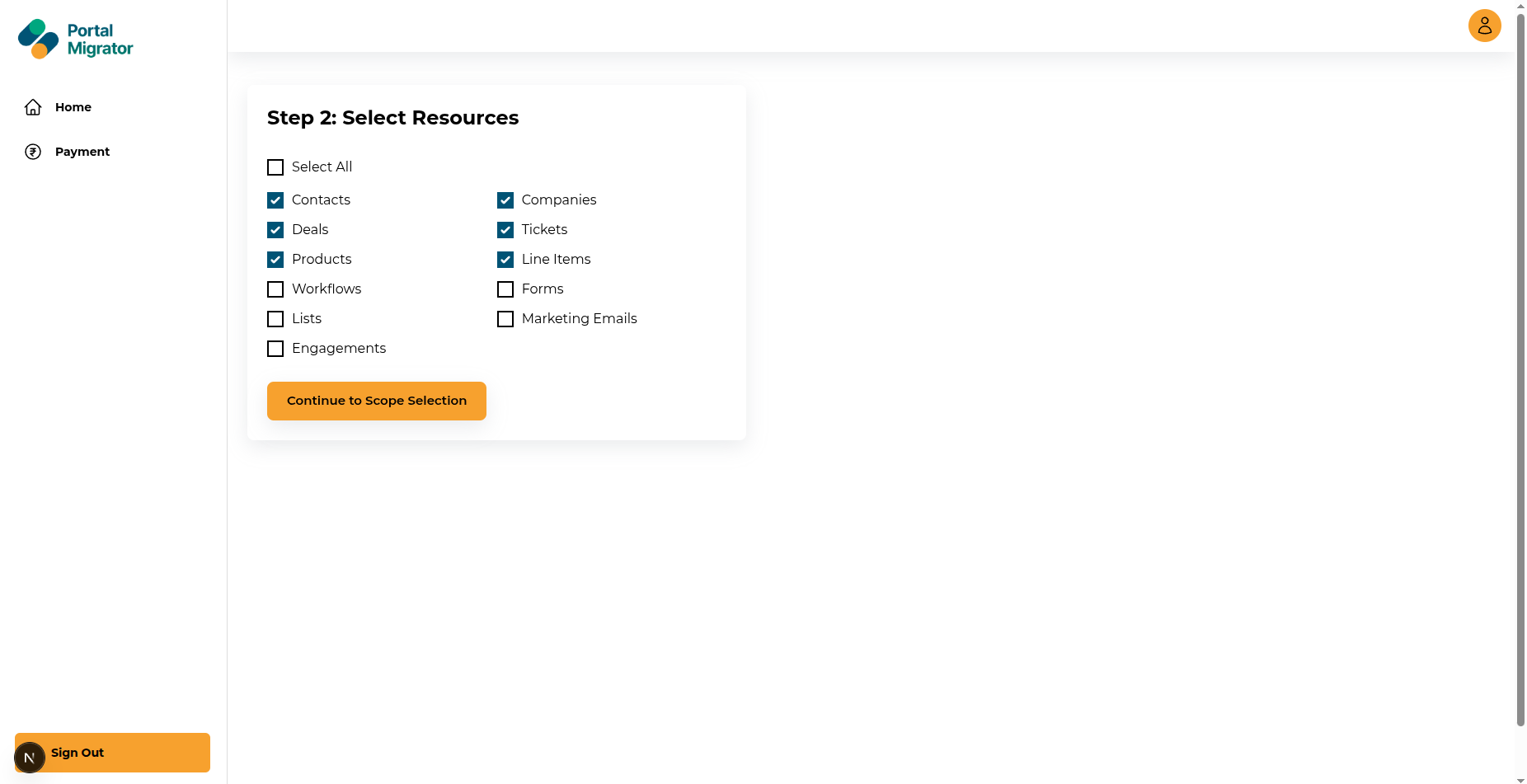Image resolution: width=1527 pixels, height=784 pixels.
Task: Uncheck the Contacts resource
Action: coord(275,200)
